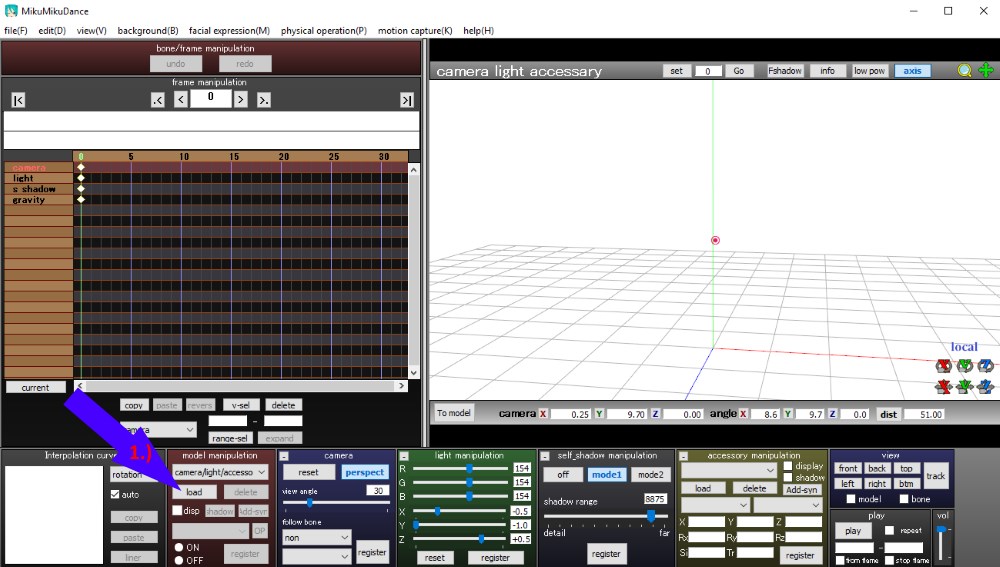Collapse the camera panel
Image resolution: width=1000 pixels, height=567 pixels.
pyautogui.click(x=284, y=456)
